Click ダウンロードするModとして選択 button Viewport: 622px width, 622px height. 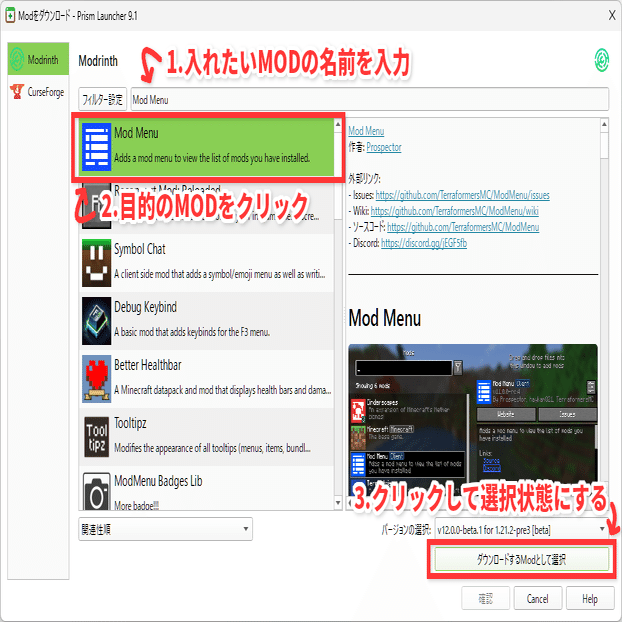tap(522, 559)
